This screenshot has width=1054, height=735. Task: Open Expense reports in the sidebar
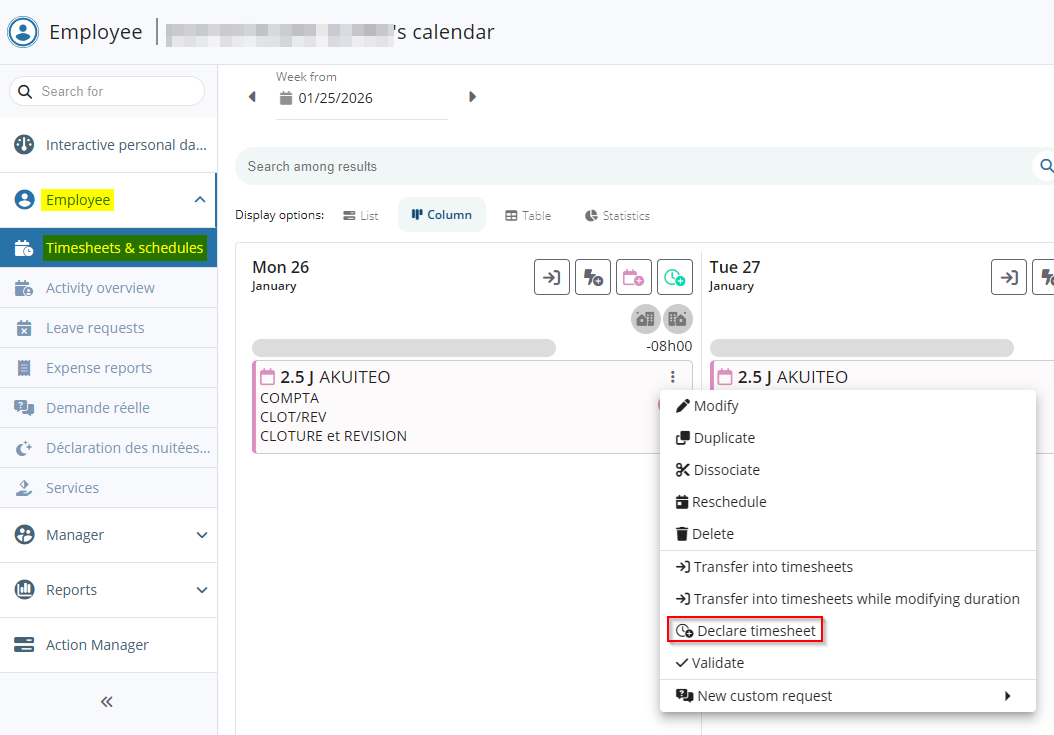(x=99, y=368)
